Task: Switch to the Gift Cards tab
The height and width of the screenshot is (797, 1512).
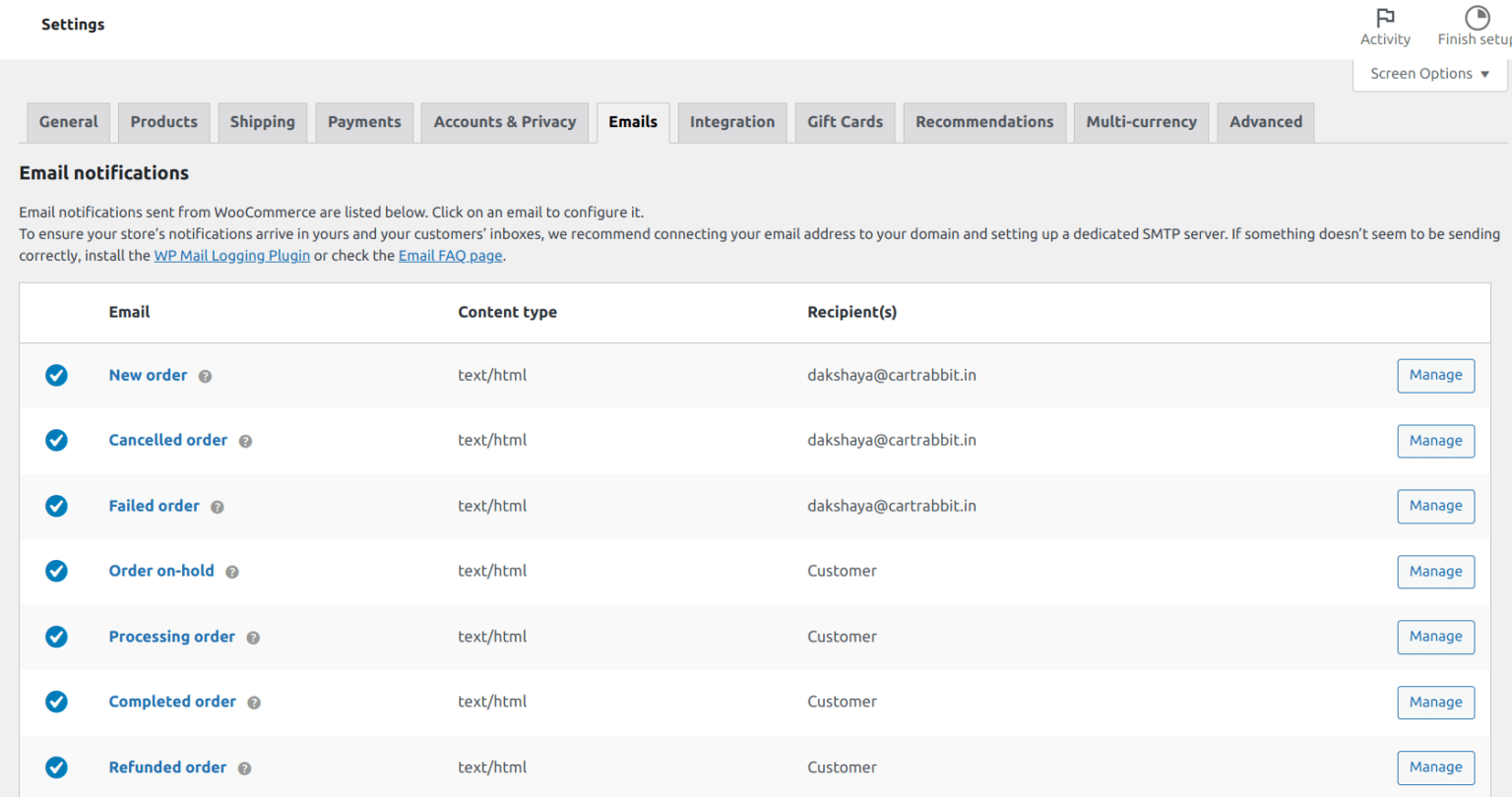Action: [x=845, y=122]
